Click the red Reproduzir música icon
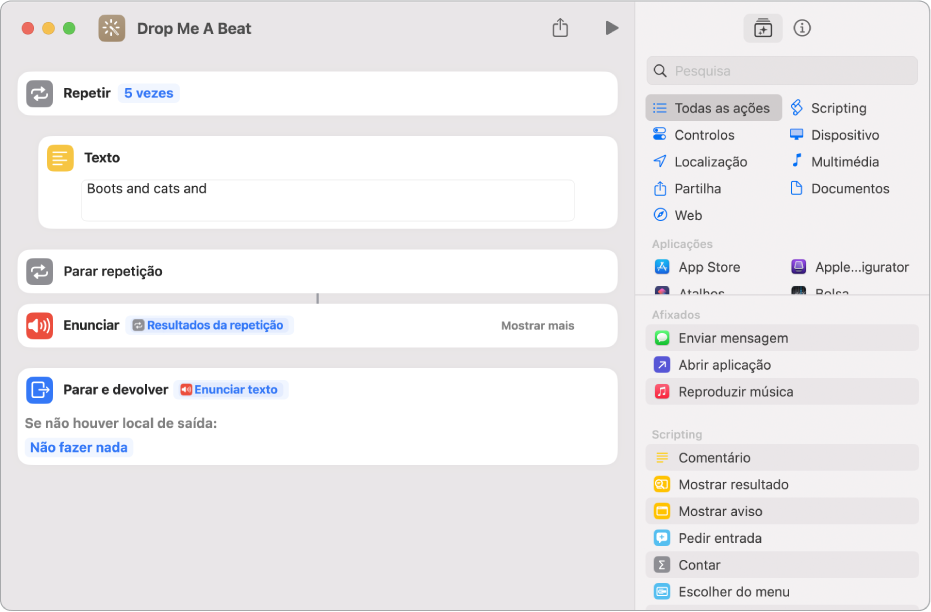 pos(662,391)
